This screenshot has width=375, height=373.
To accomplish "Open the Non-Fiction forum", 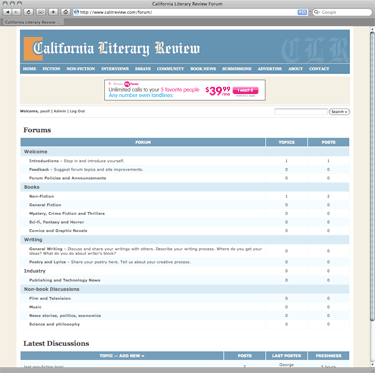I will pyautogui.click(x=41, y=196).
